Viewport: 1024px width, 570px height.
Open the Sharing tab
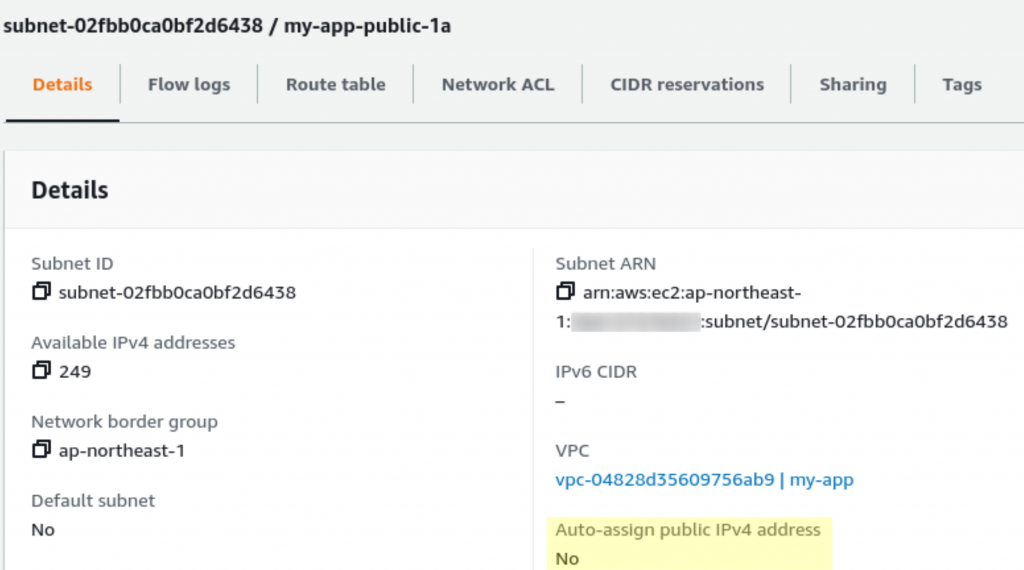click(852, 85)
